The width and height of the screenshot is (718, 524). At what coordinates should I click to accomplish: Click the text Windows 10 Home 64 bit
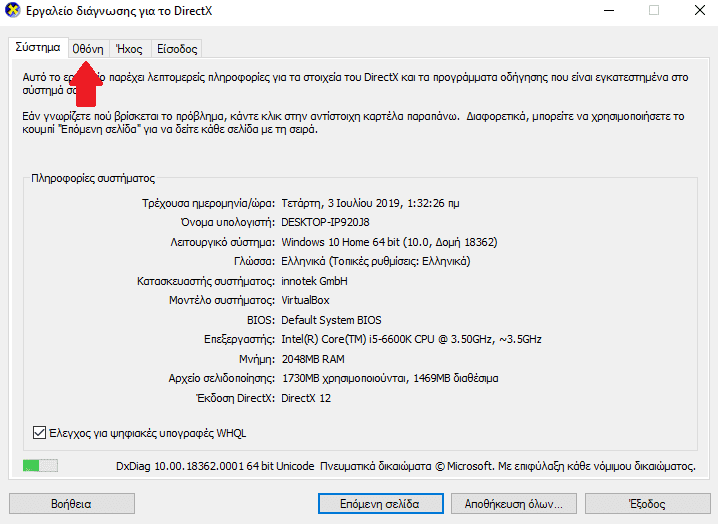(340, 242)
